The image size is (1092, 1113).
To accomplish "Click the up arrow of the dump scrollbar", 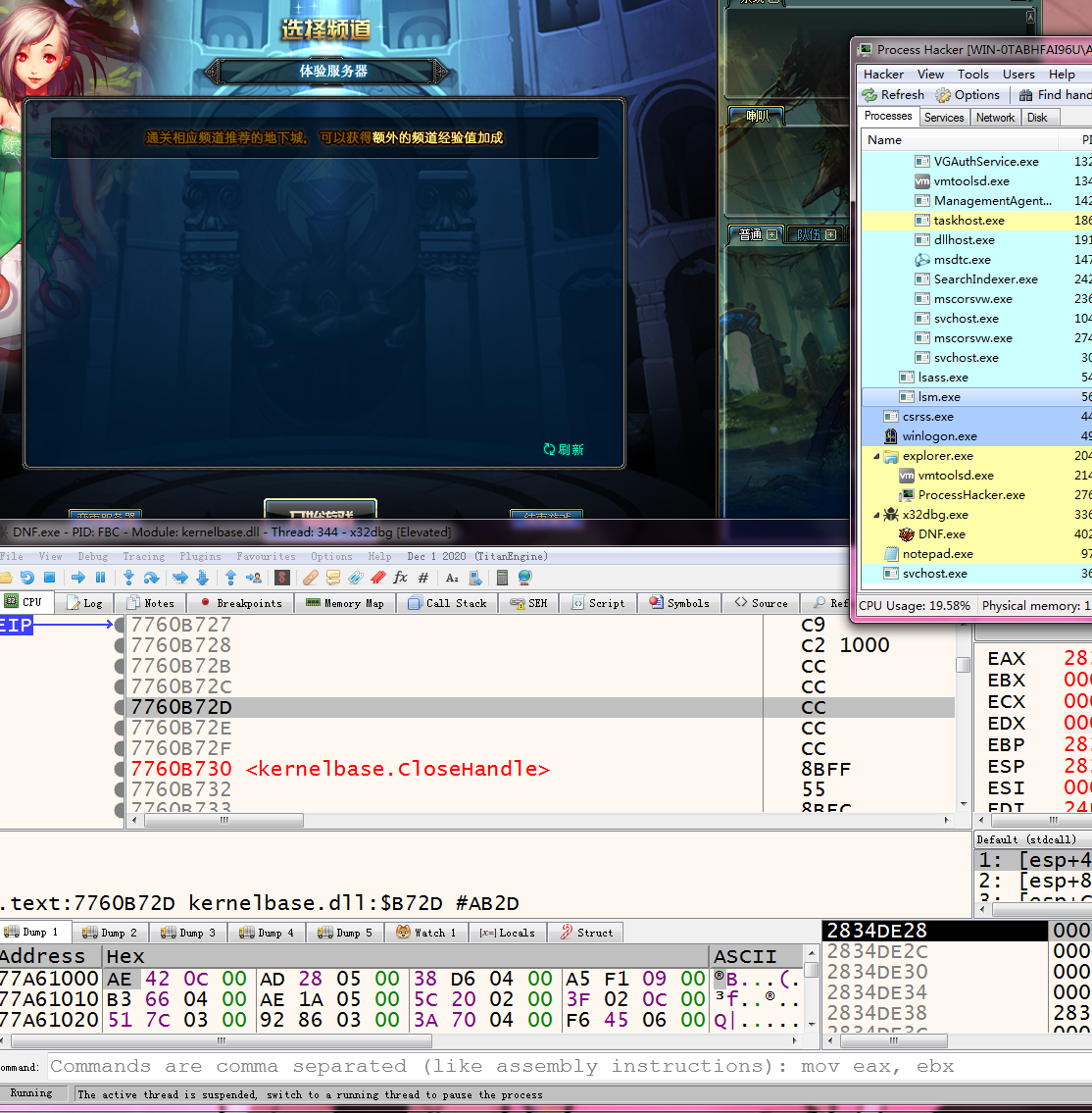I will [812, 951].
